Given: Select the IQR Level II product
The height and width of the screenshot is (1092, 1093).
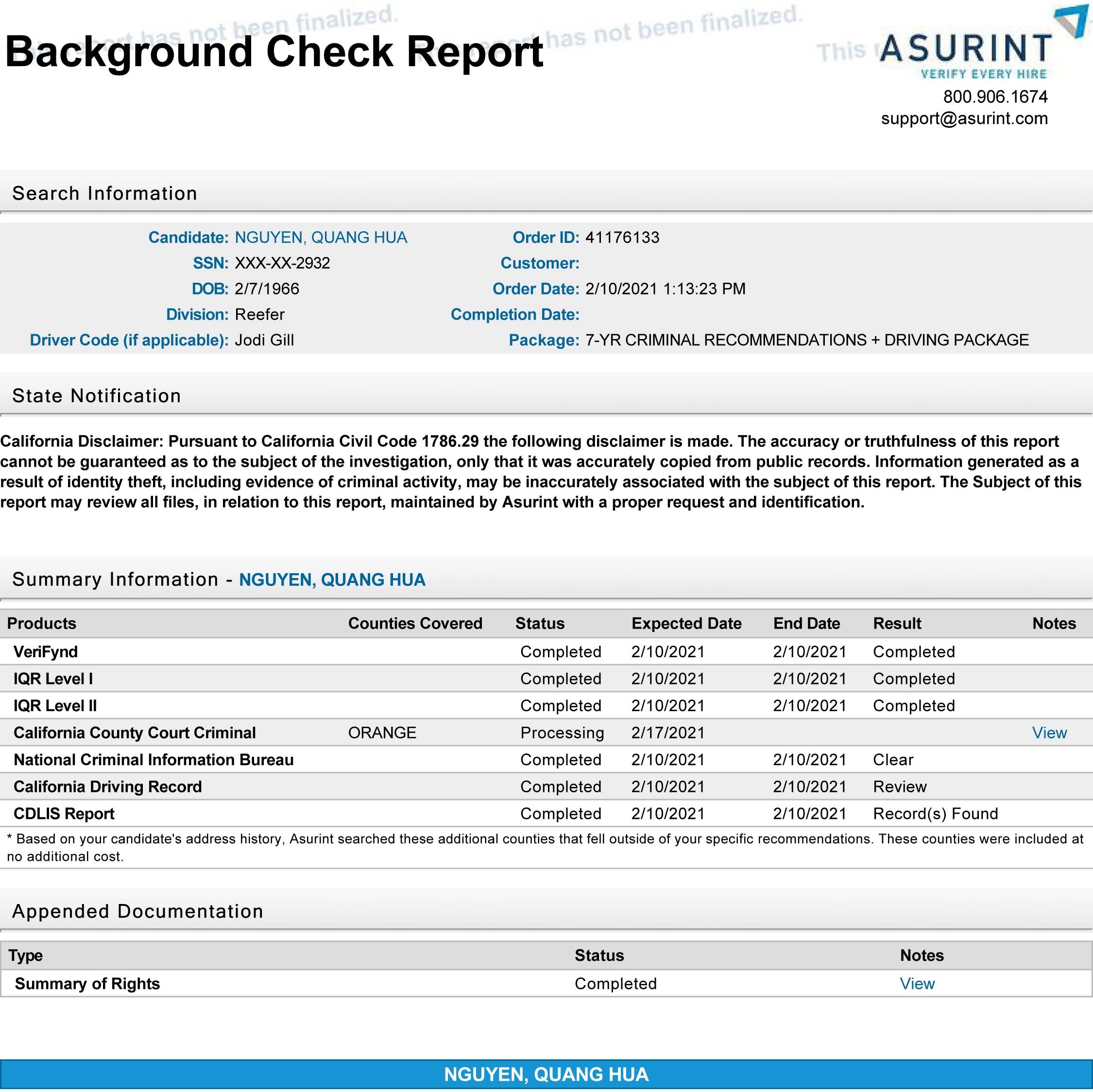Looking at the screenshot, I should [55, 705].
